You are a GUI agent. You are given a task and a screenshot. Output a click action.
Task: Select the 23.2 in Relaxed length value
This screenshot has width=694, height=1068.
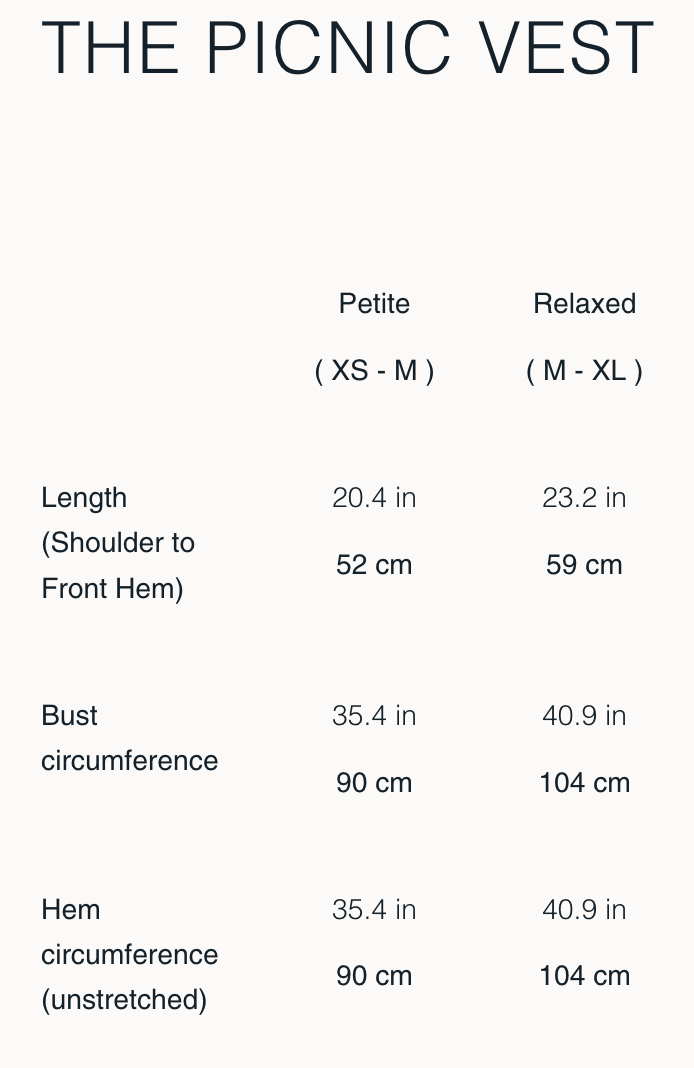584,498
